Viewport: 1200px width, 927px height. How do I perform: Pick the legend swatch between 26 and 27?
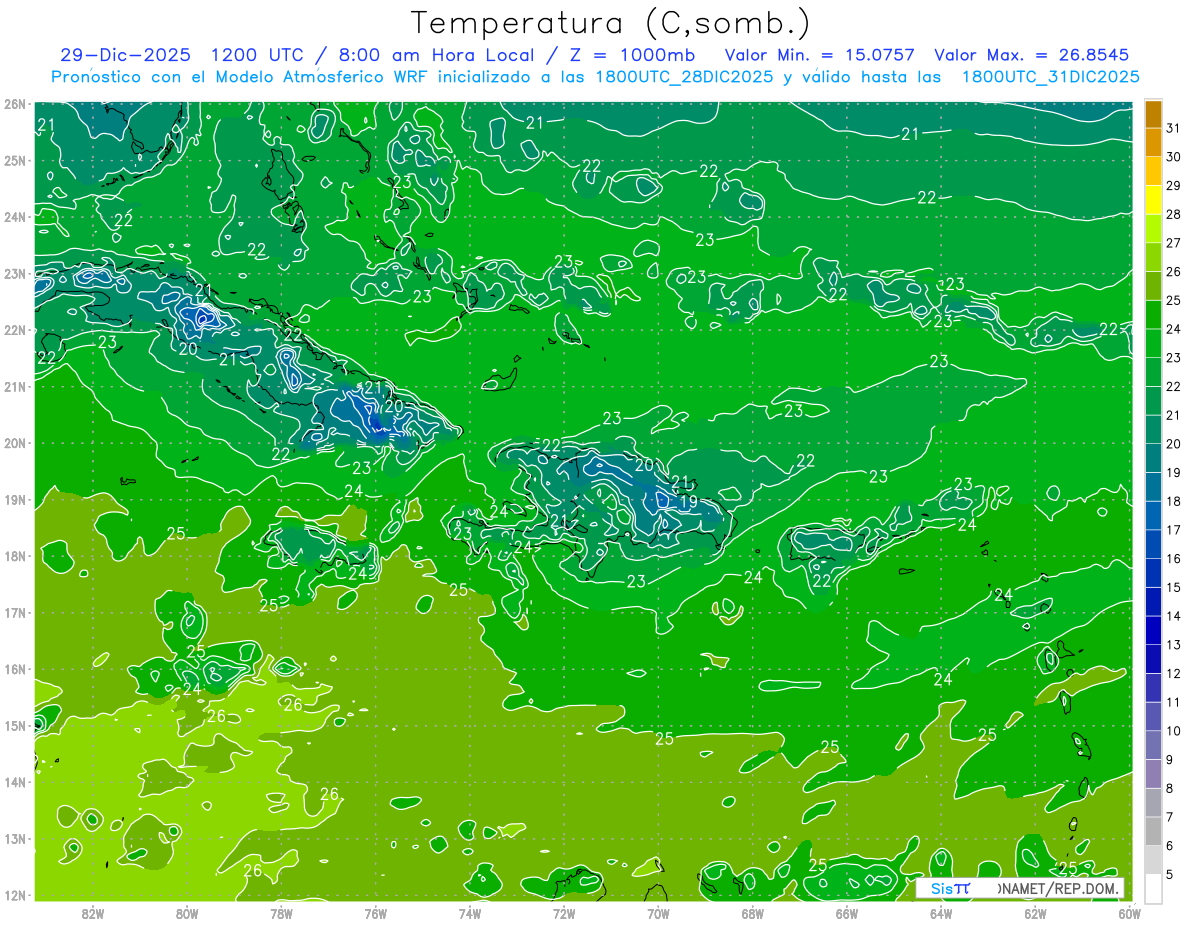click(1153, 257)
